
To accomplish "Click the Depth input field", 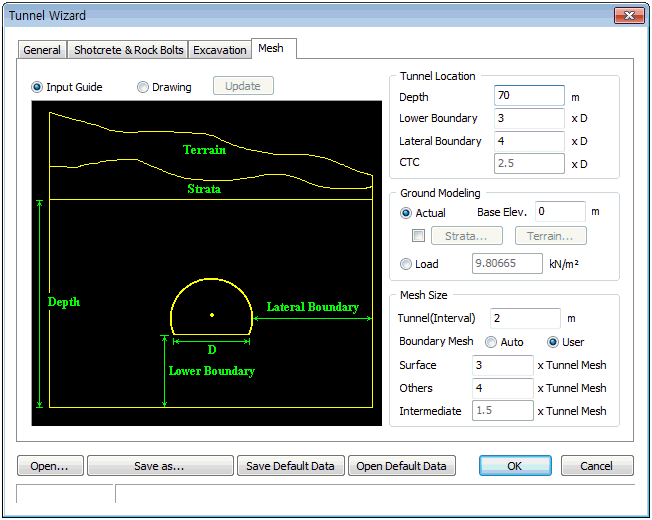I will [529, 96].
